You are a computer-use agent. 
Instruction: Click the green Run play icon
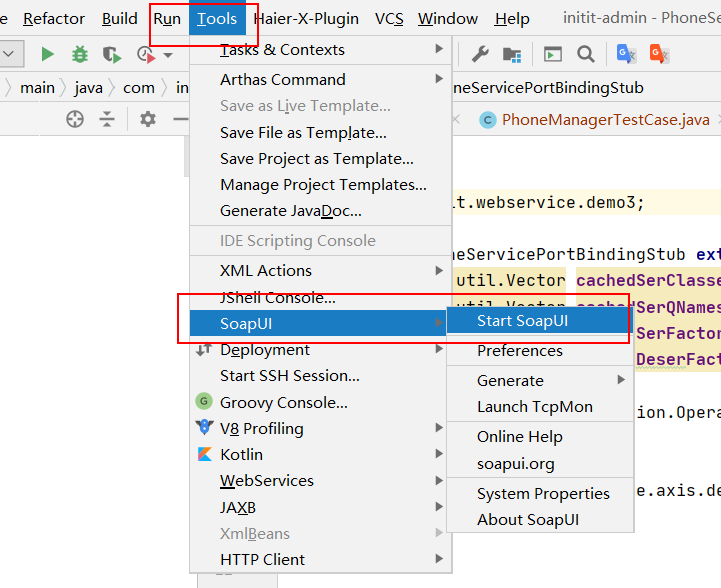coord(47,54)
